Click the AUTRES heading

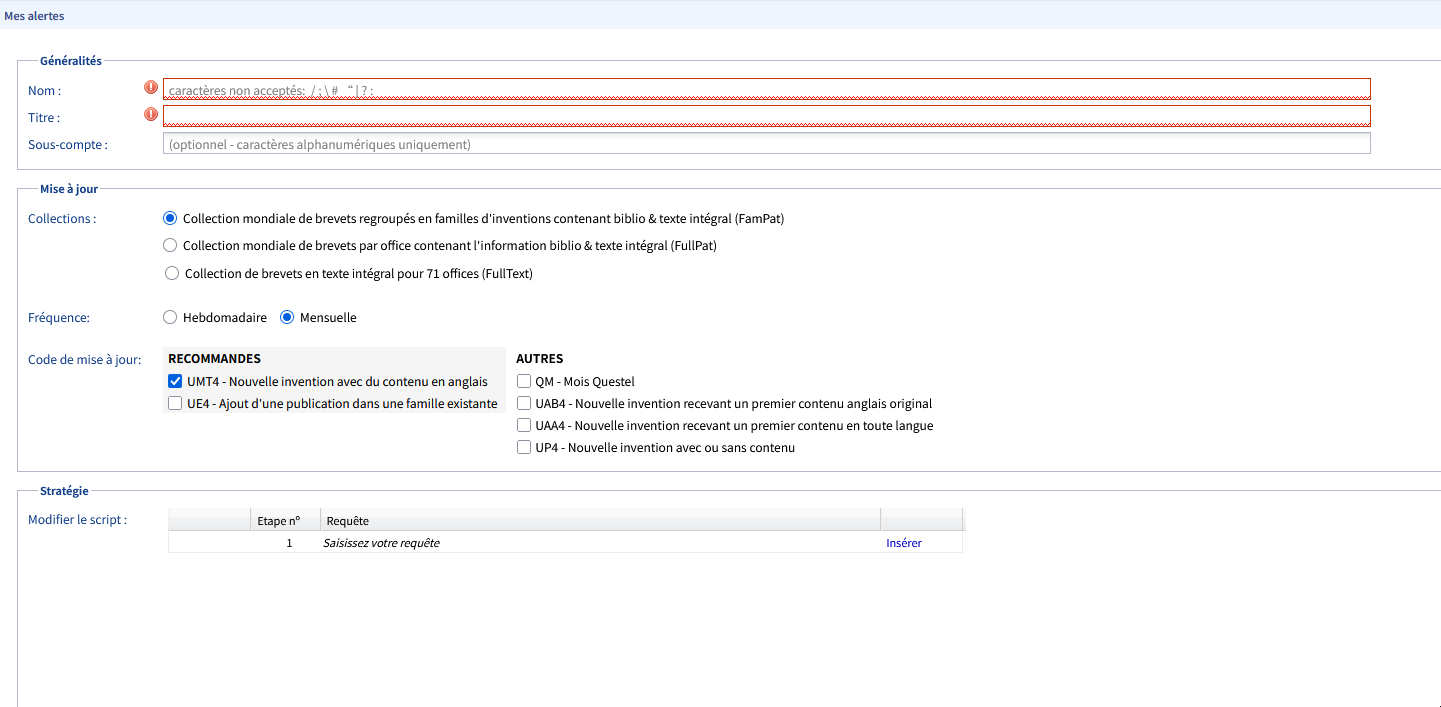point(539,358)
